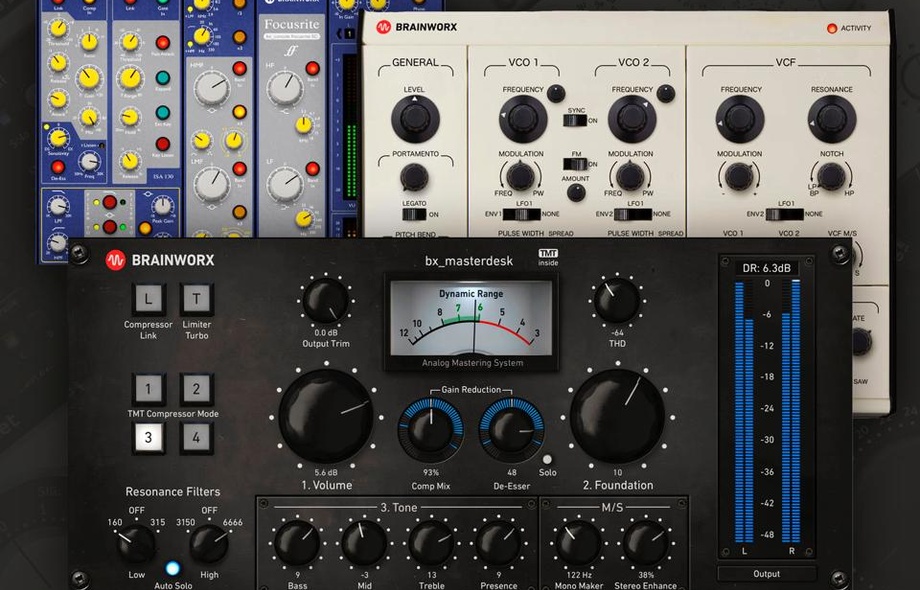The width and height of the screenshot is (920, 590).
Task: Click the VCF Notch knob
Action: (831, 175)
